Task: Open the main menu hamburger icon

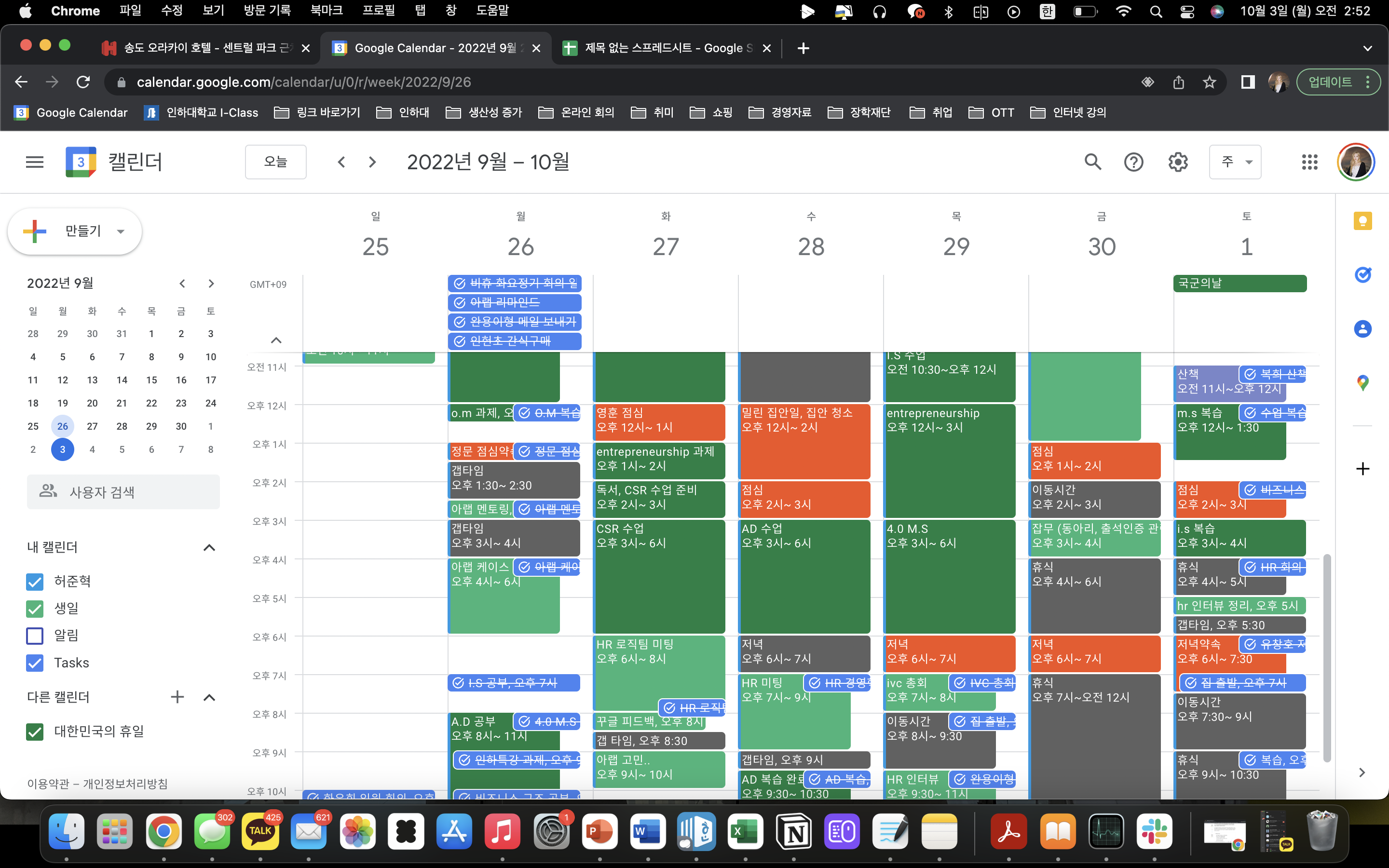Action: [x=34, y=162]
